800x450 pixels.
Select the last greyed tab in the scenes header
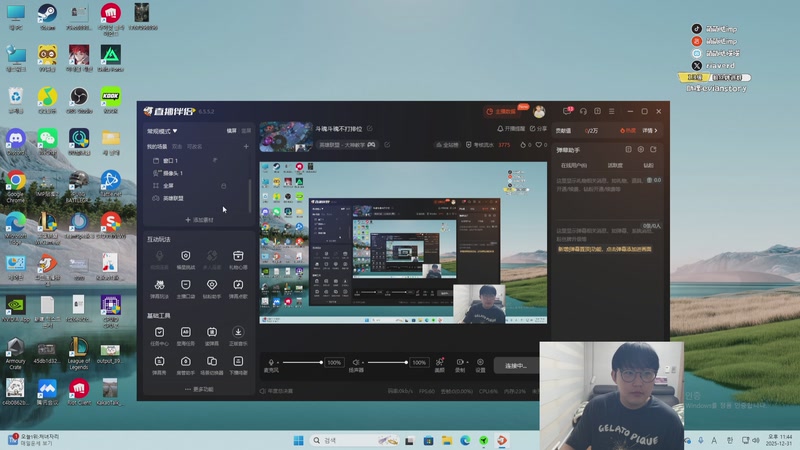(x=194, y=146)
